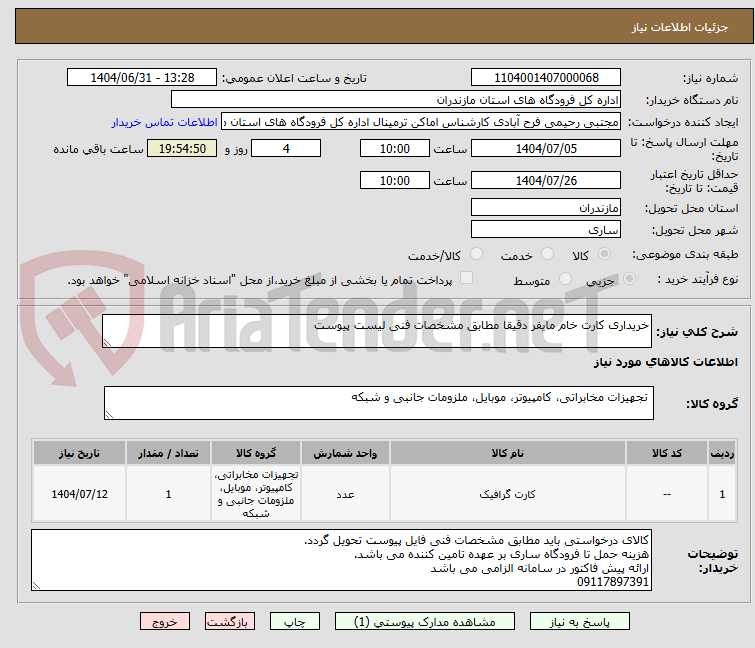
Task: Select the 'کالا' radio button
Action: 604,254
